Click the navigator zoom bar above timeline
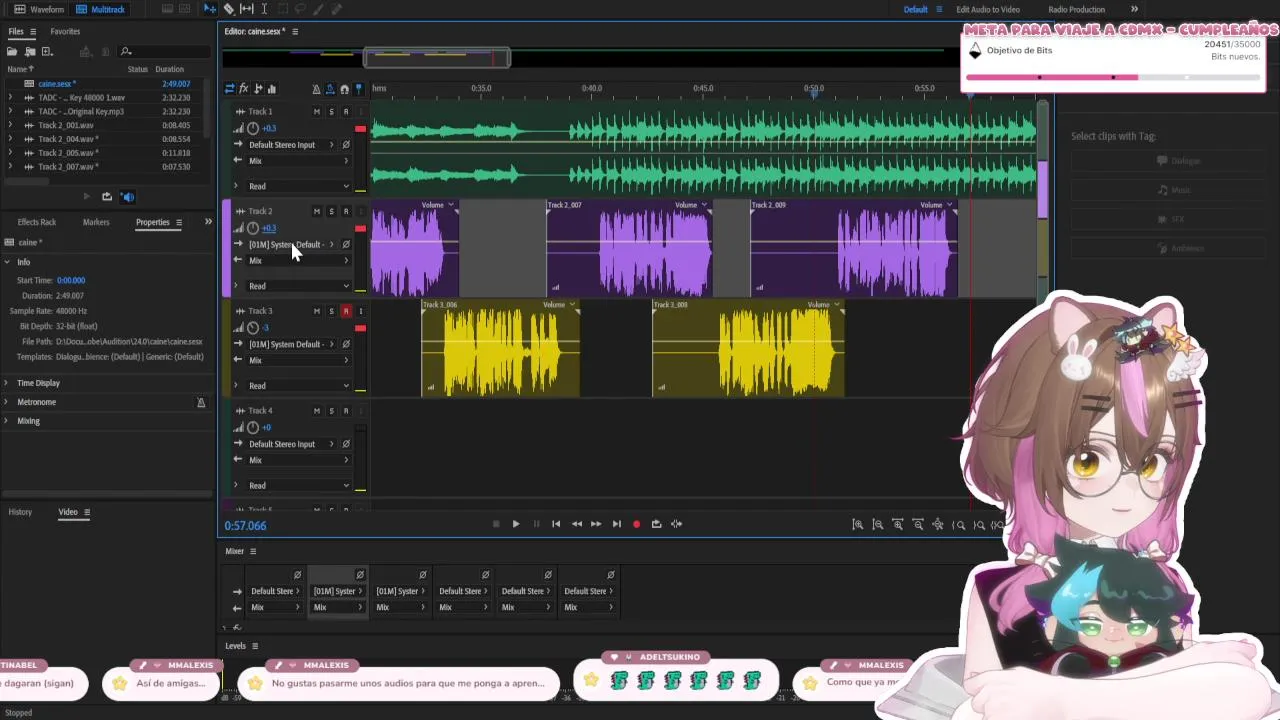 click(x=437, y=58)
